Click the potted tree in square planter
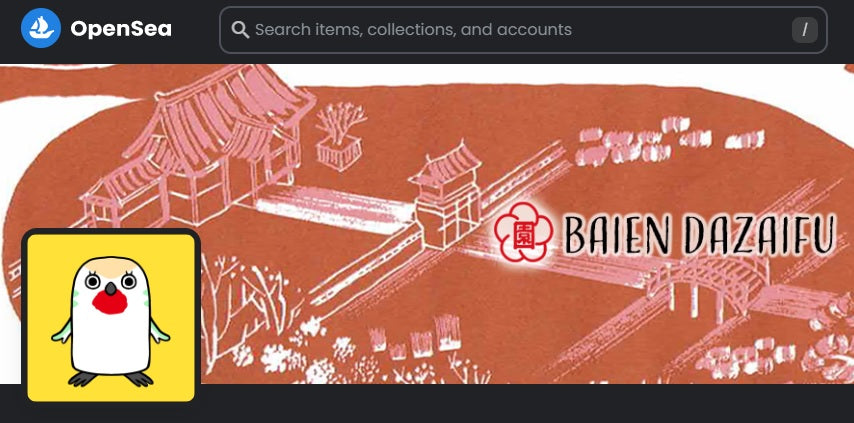 (339, 134)
